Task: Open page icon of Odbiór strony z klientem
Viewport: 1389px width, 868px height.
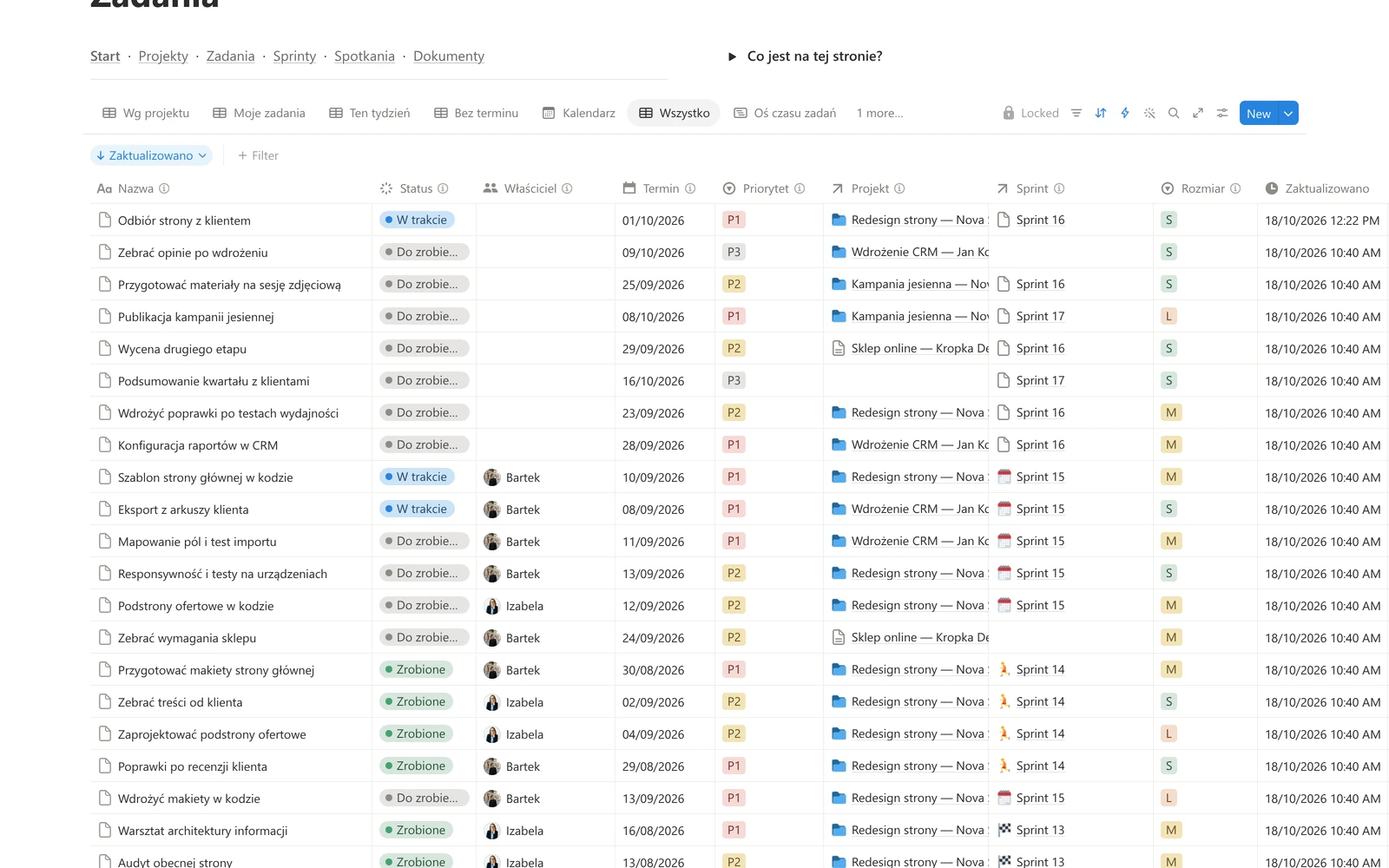Action: (x=105, y=220)
